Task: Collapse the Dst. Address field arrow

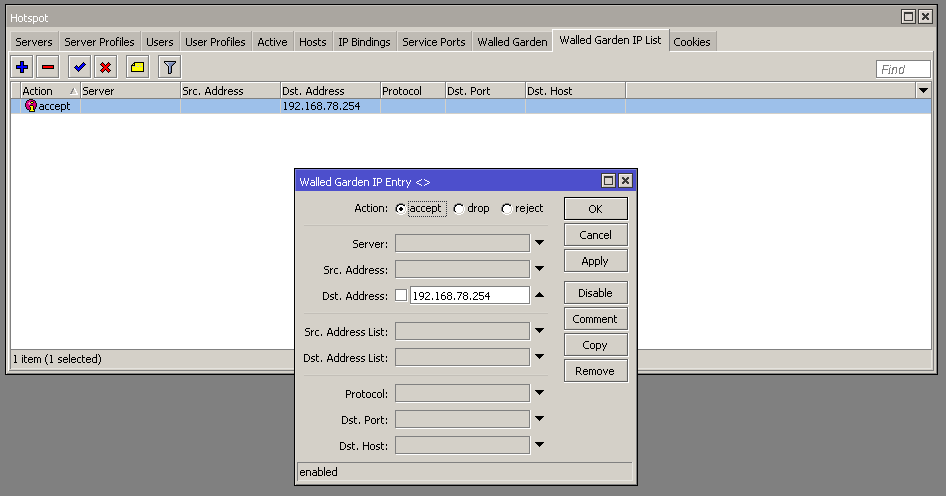Action: [539, 296]
